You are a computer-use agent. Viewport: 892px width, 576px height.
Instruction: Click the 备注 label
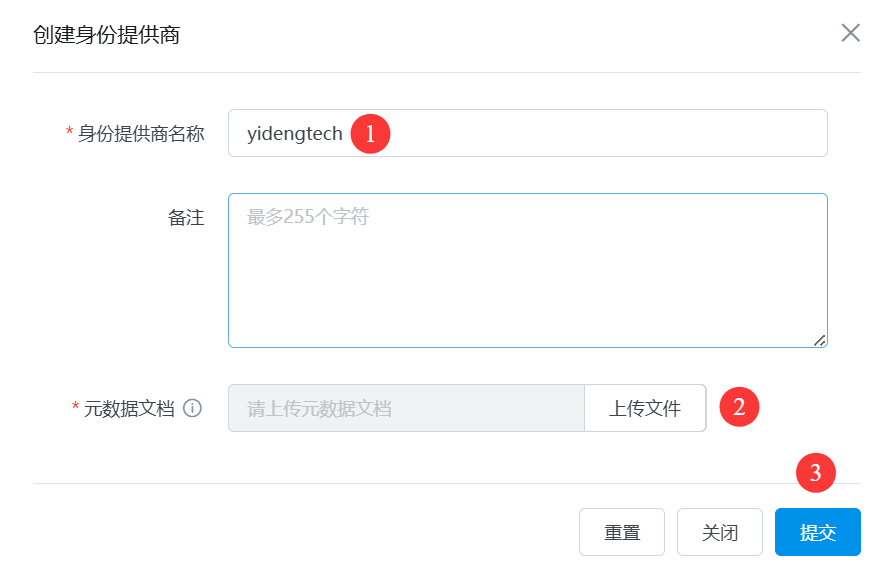(186, 217)
